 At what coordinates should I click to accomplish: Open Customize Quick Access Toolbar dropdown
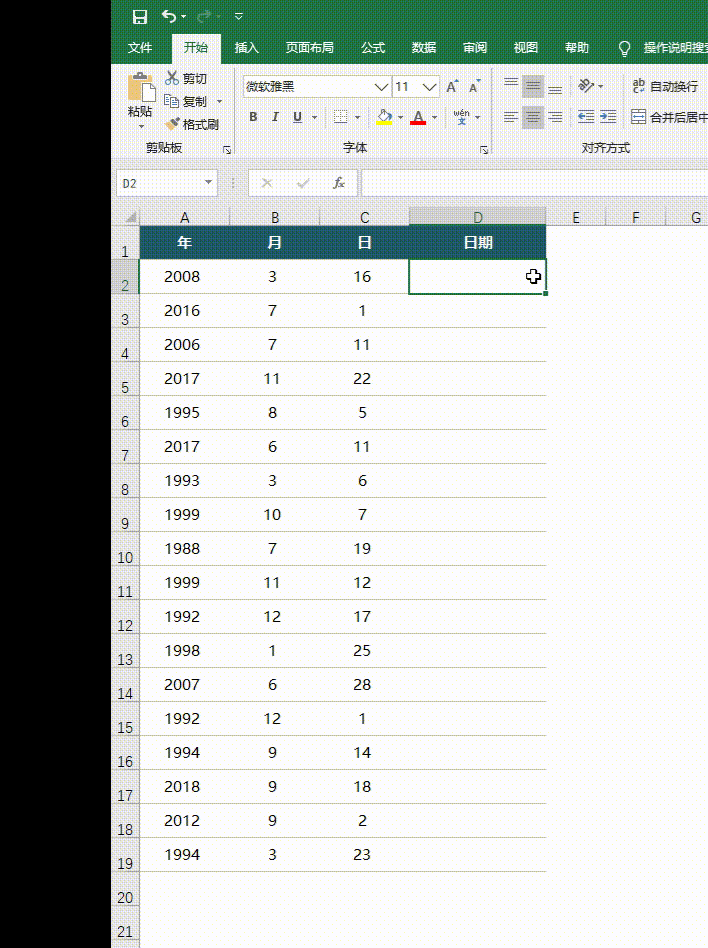(x=239, y=17)
